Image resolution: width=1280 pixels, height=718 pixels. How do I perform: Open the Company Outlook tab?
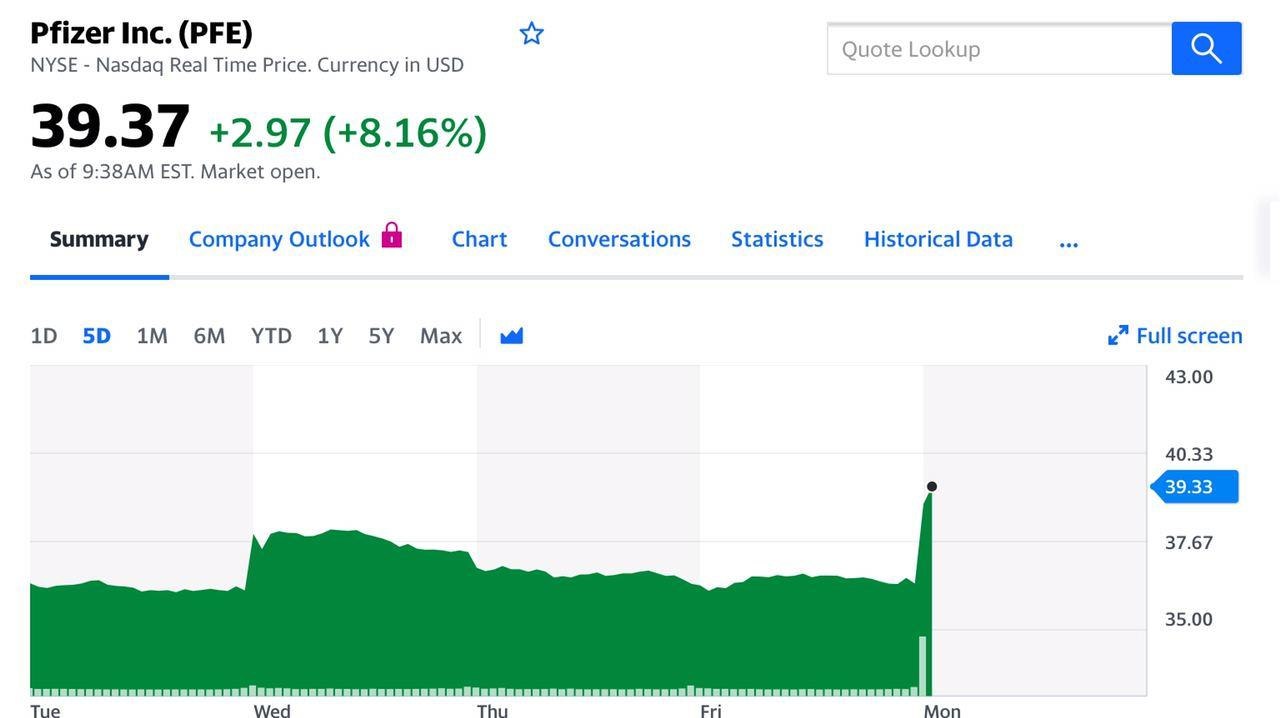(x=279, y=239)
